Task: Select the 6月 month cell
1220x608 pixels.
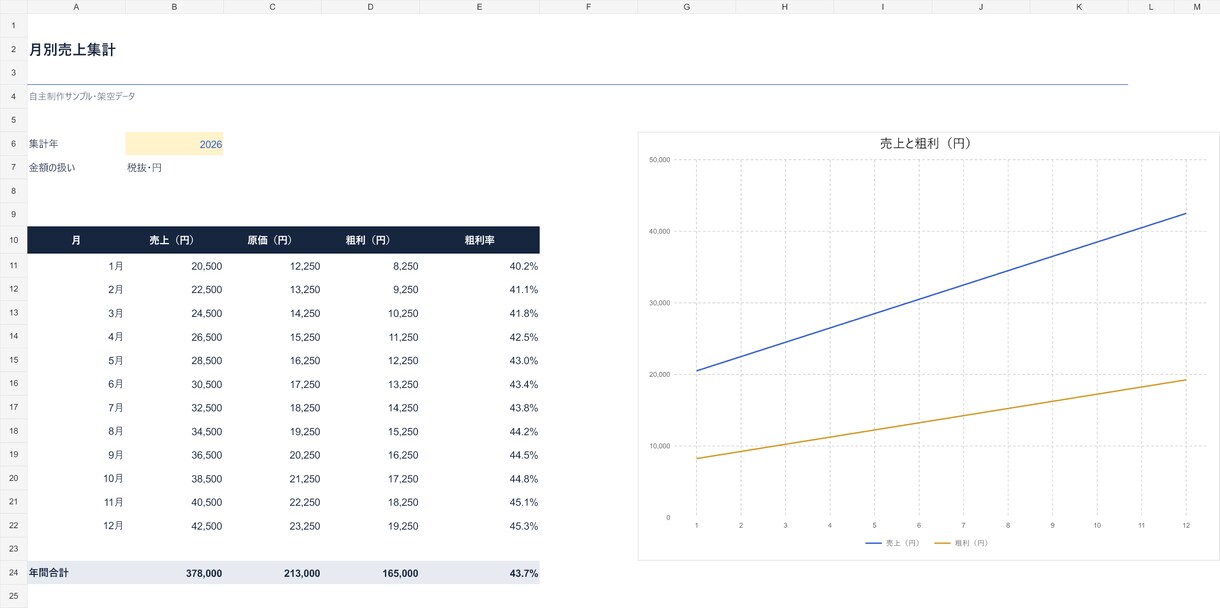Action: 77,384
